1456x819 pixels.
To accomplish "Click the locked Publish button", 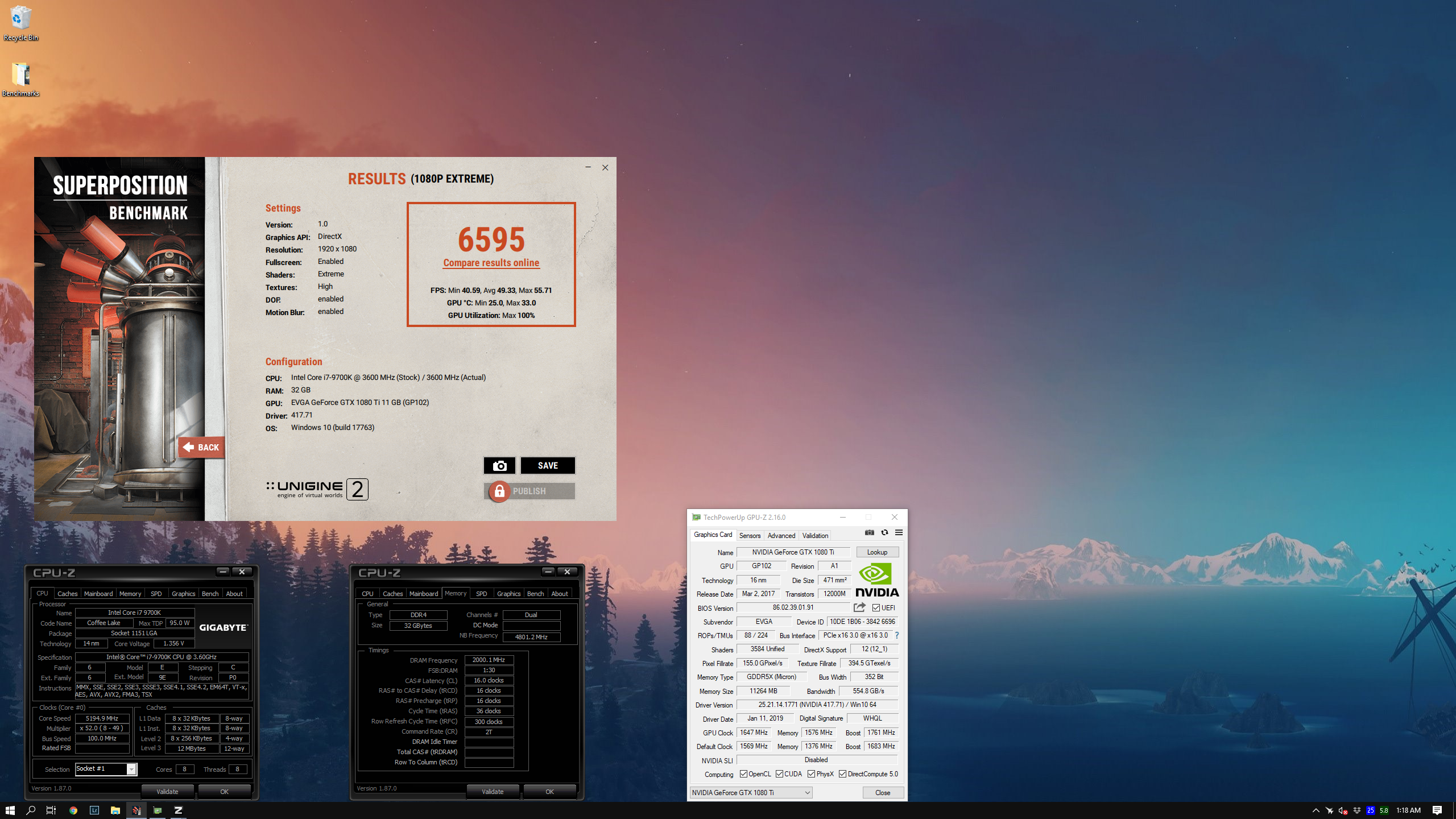I will click(x=530, y=491).
